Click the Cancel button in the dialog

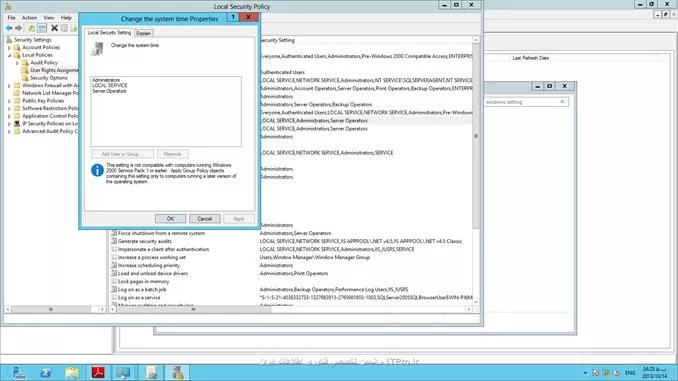click(205, 219)
